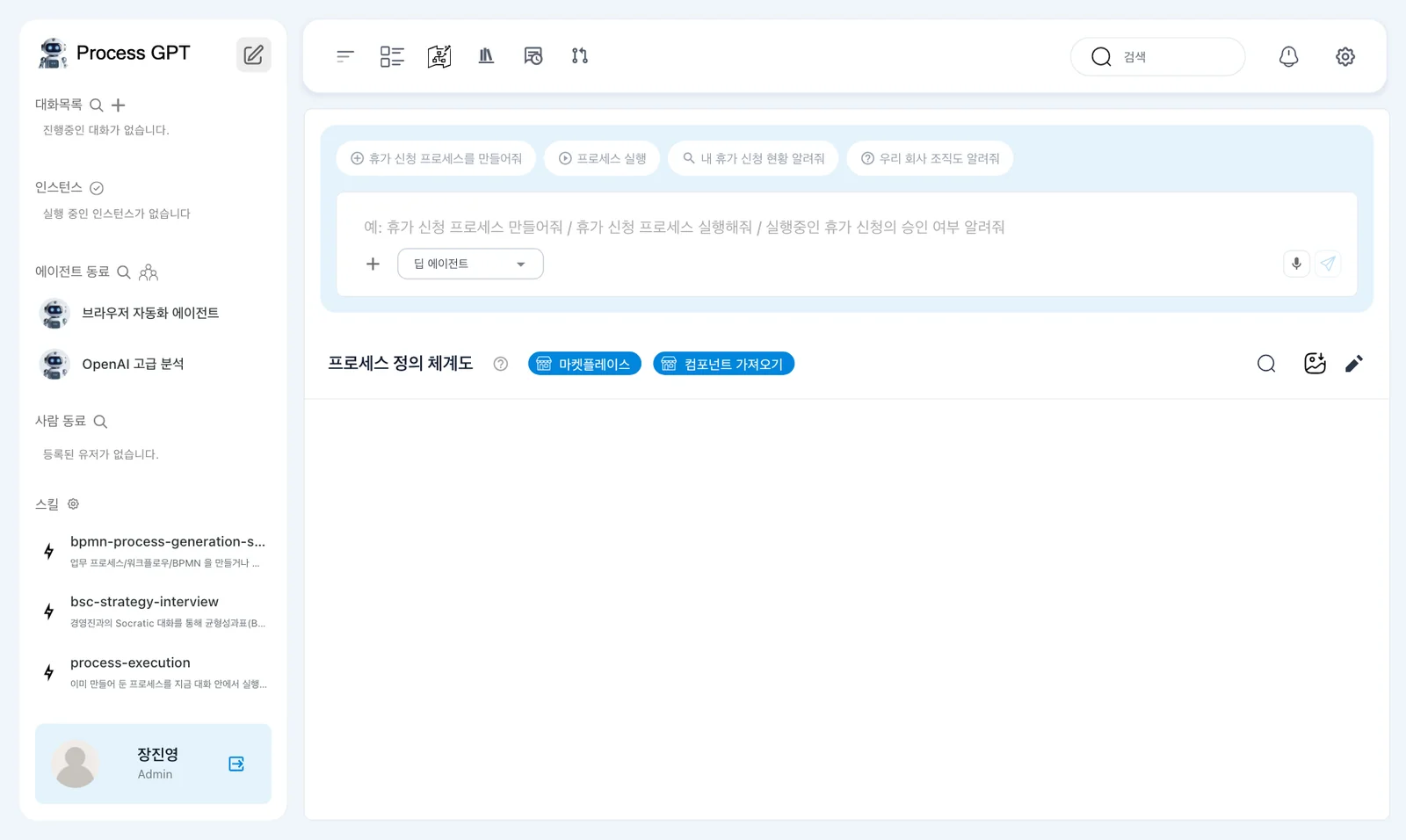The height and width of the screenshot is (840, 1406).
Task: Add a new conversation with the plus icon
Action: (119, 105)
